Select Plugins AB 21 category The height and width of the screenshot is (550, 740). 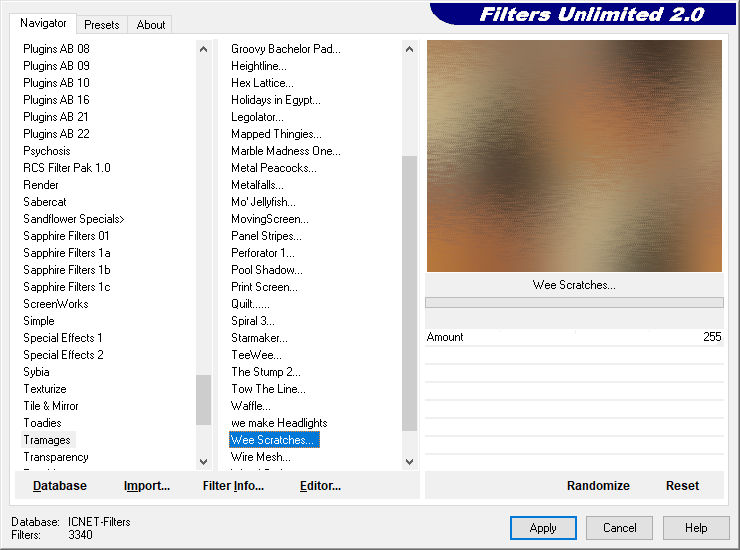56,117
